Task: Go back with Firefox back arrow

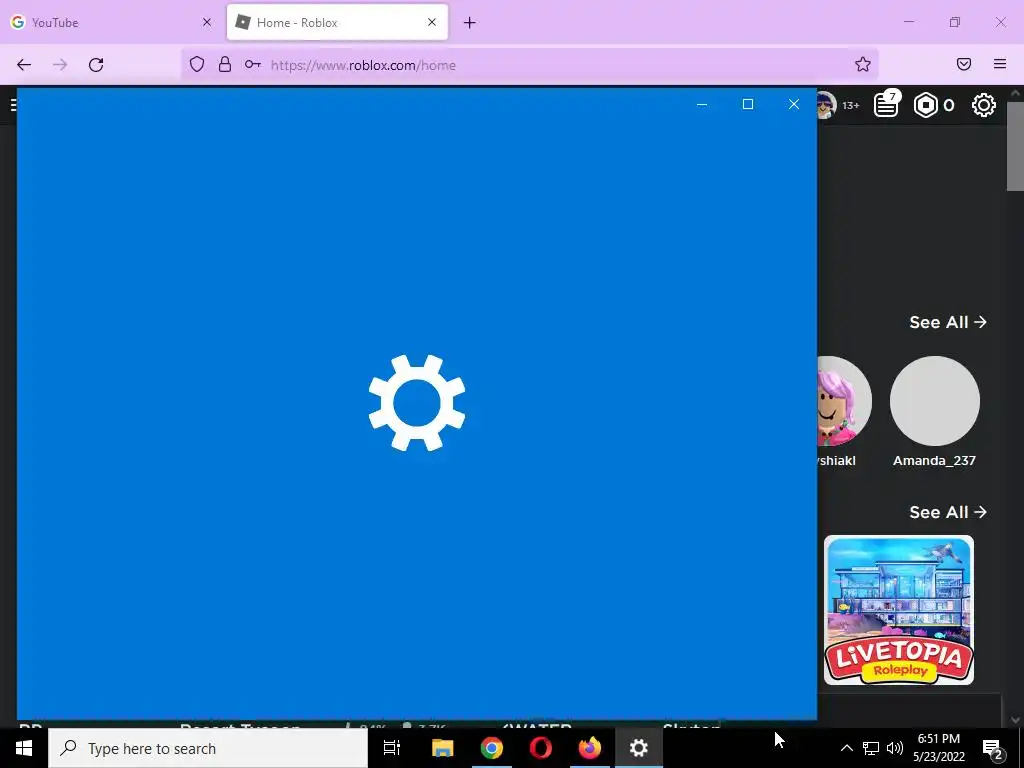Action: tap(24, 65)
